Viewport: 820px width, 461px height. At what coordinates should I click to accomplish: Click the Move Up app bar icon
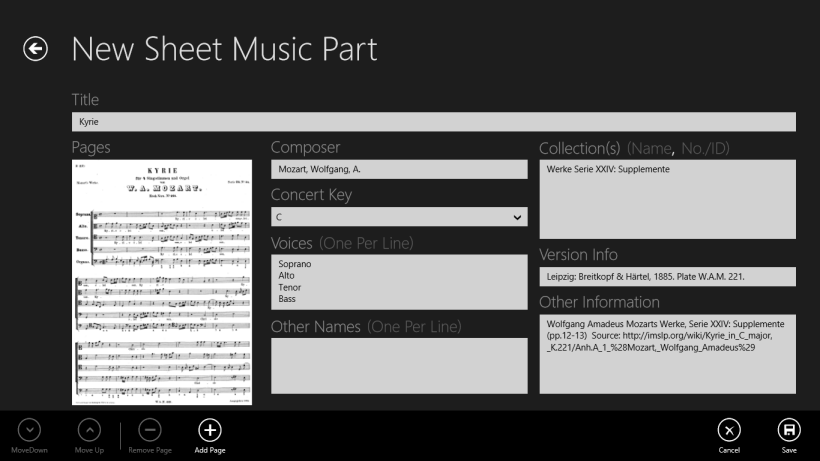pos(89,430)
